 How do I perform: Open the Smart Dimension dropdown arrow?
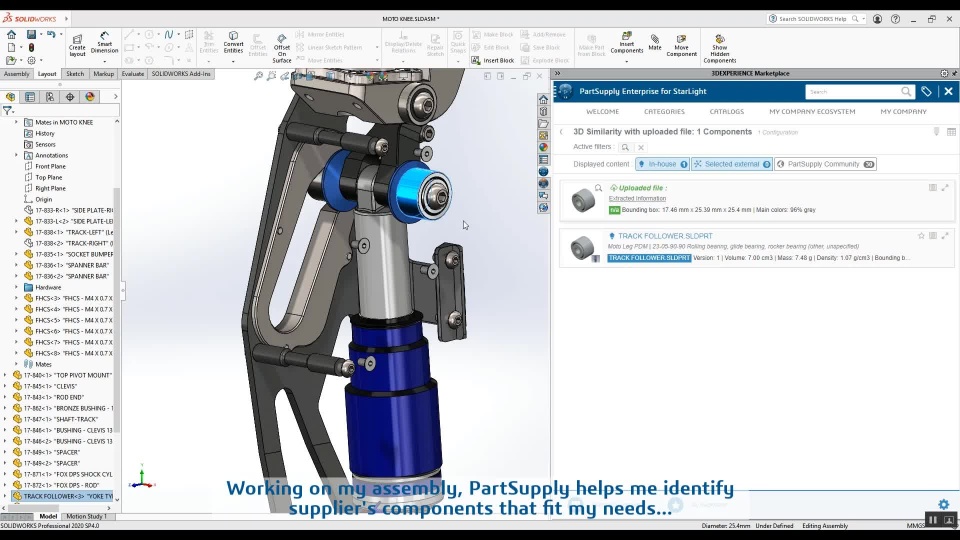105,61
